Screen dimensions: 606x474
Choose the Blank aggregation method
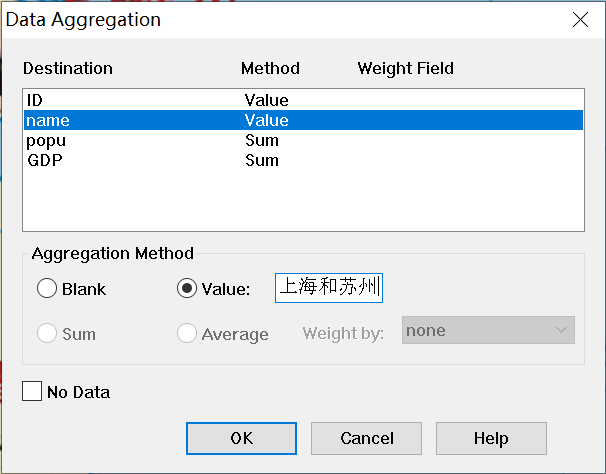point(47,289)
